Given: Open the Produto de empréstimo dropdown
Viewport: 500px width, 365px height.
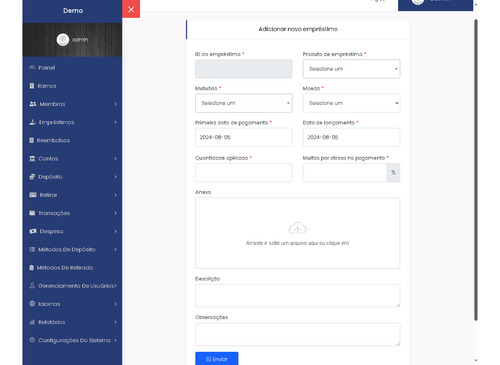Looking at the screenshot, I should click(351, 69).
